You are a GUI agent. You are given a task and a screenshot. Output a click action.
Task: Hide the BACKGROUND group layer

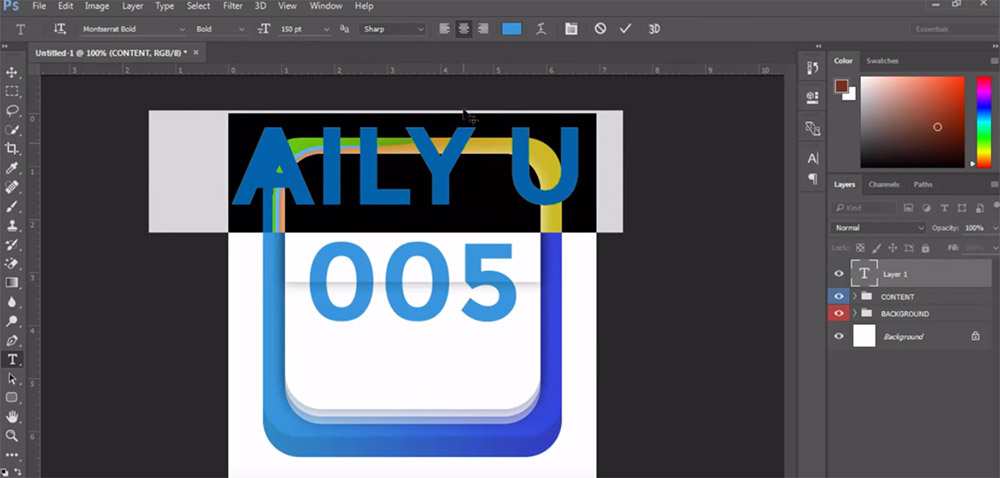click(839, 314)
